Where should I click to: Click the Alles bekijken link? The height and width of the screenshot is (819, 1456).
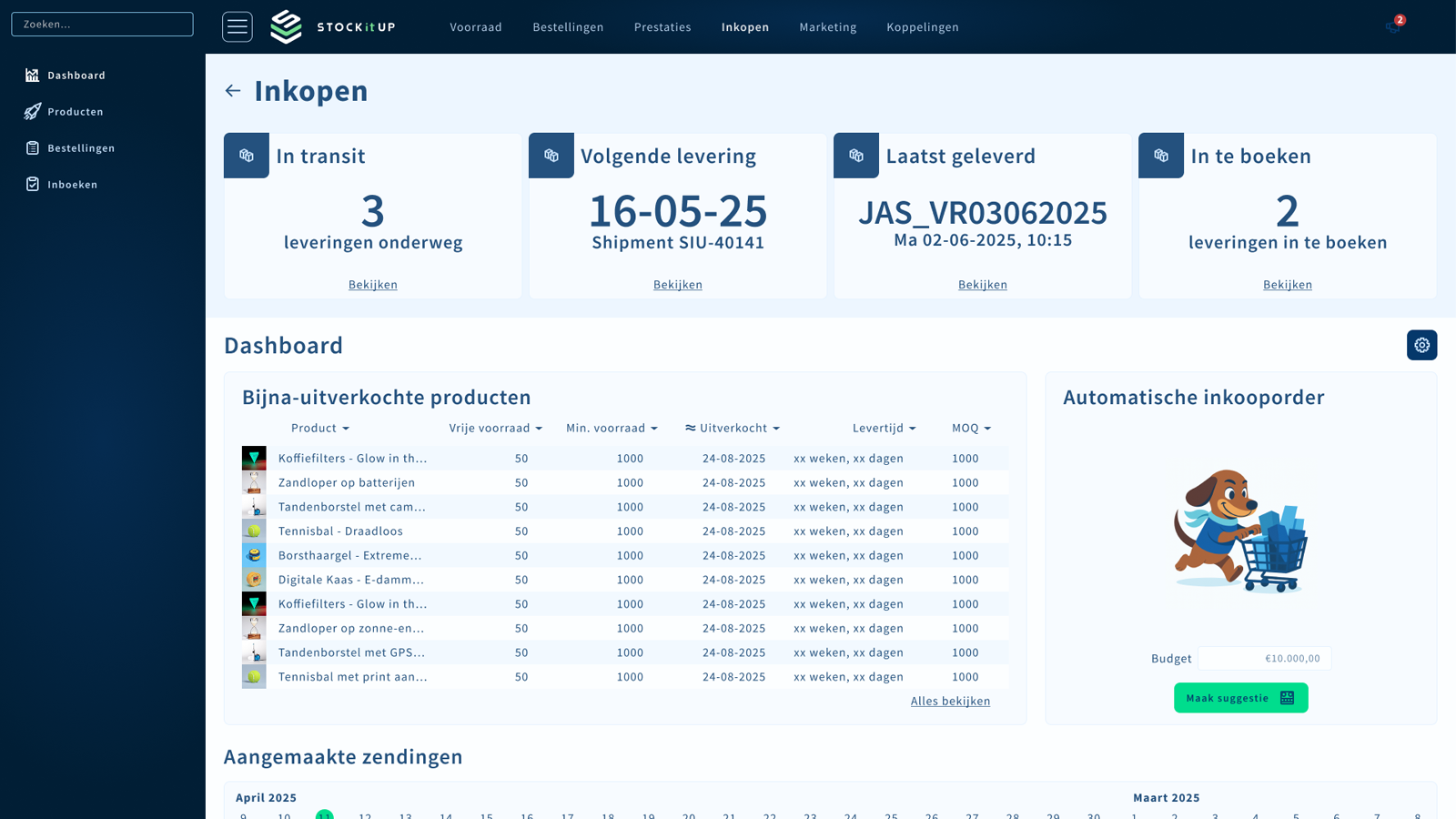951,701
